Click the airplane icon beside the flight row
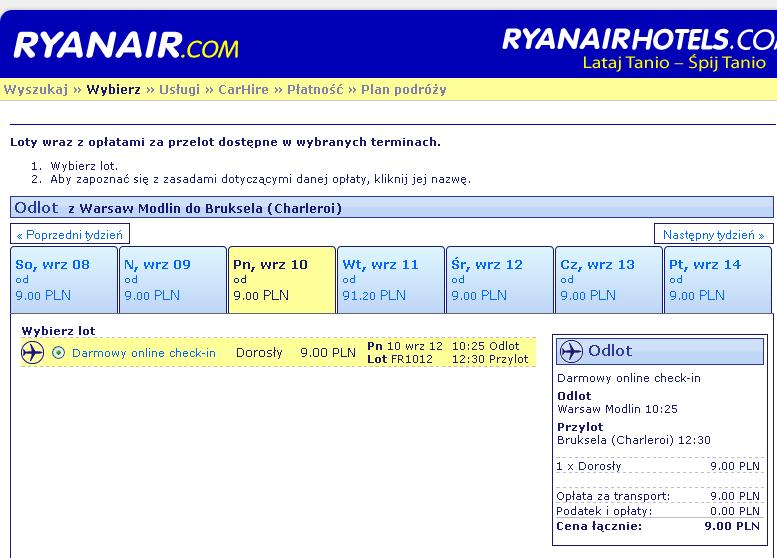The height and width of the screenshot is (558, 777). 33,353
